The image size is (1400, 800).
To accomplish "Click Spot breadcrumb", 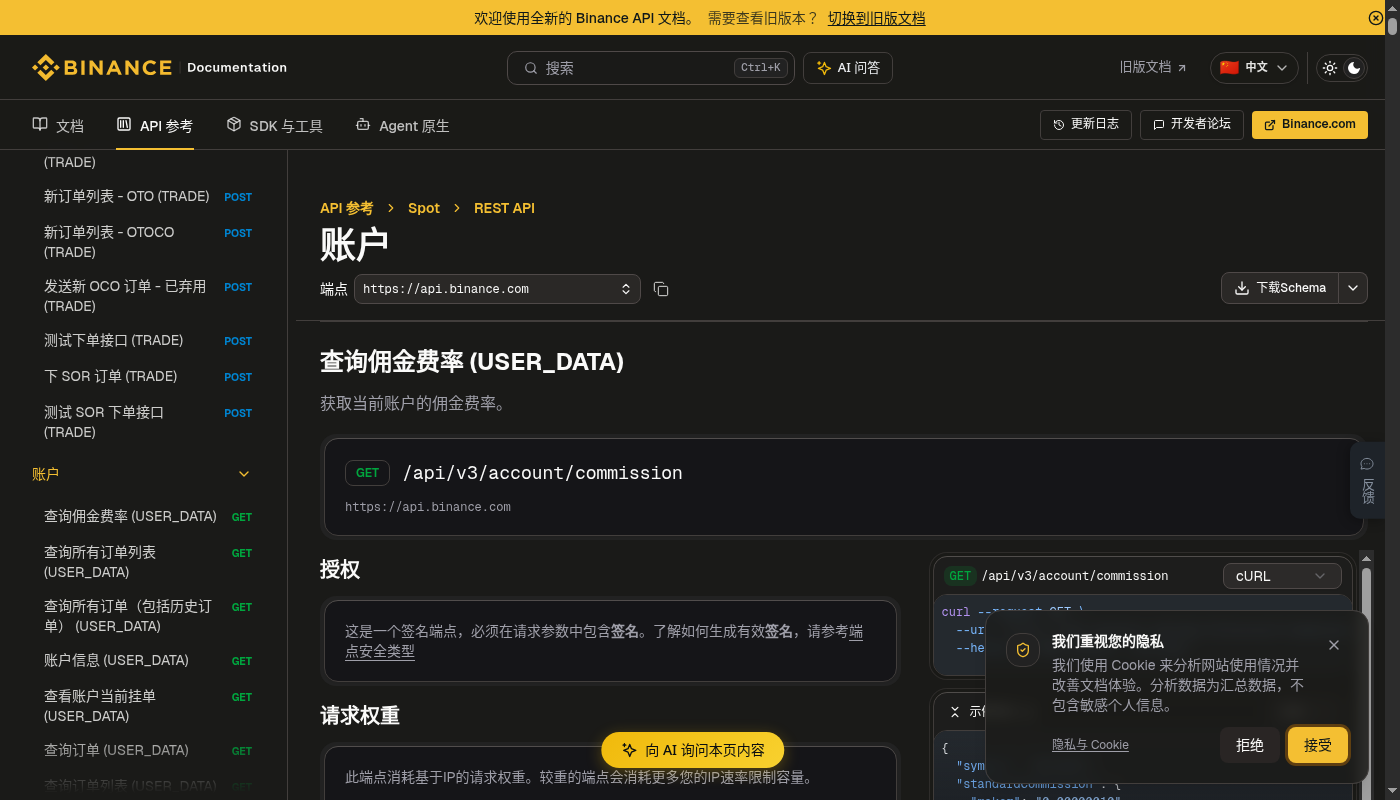I will coord(424,208).
